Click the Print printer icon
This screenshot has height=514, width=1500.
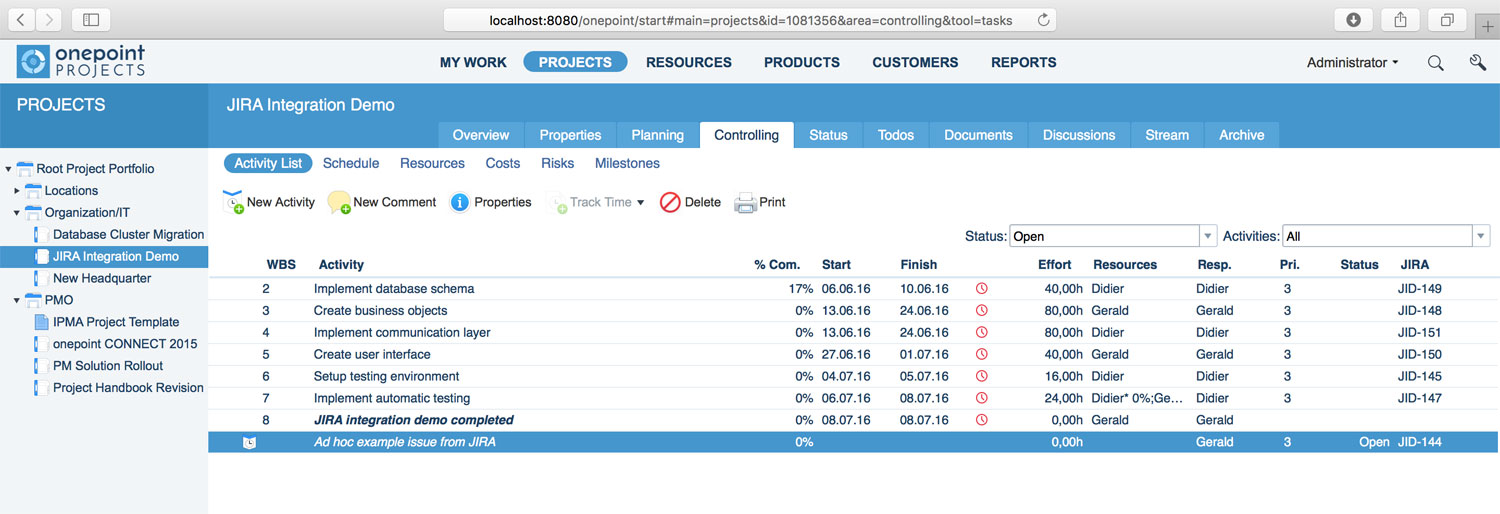(745, 203)
